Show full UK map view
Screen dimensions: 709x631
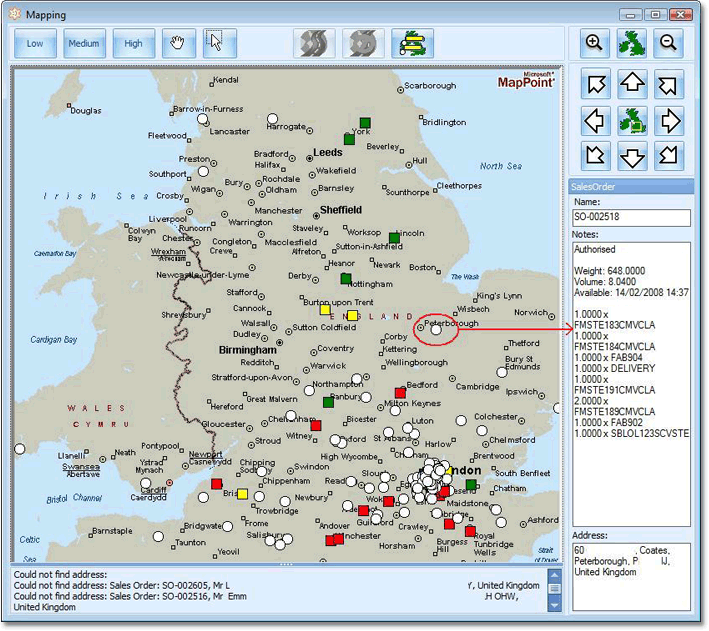tap(631, 43)
